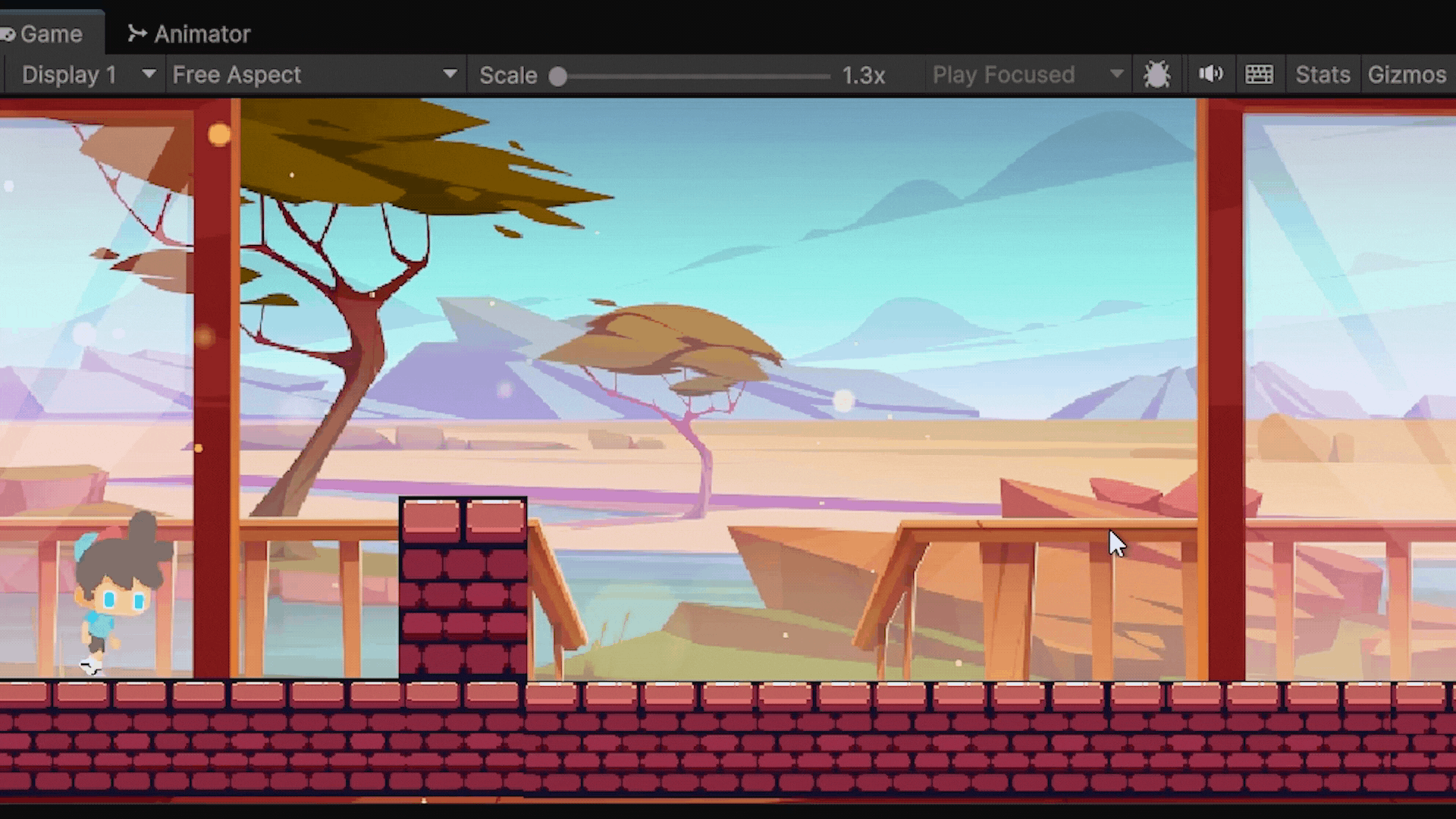Click the Scale slider handle
Viewport: 1456px width, 819px height.
point(558,76)
